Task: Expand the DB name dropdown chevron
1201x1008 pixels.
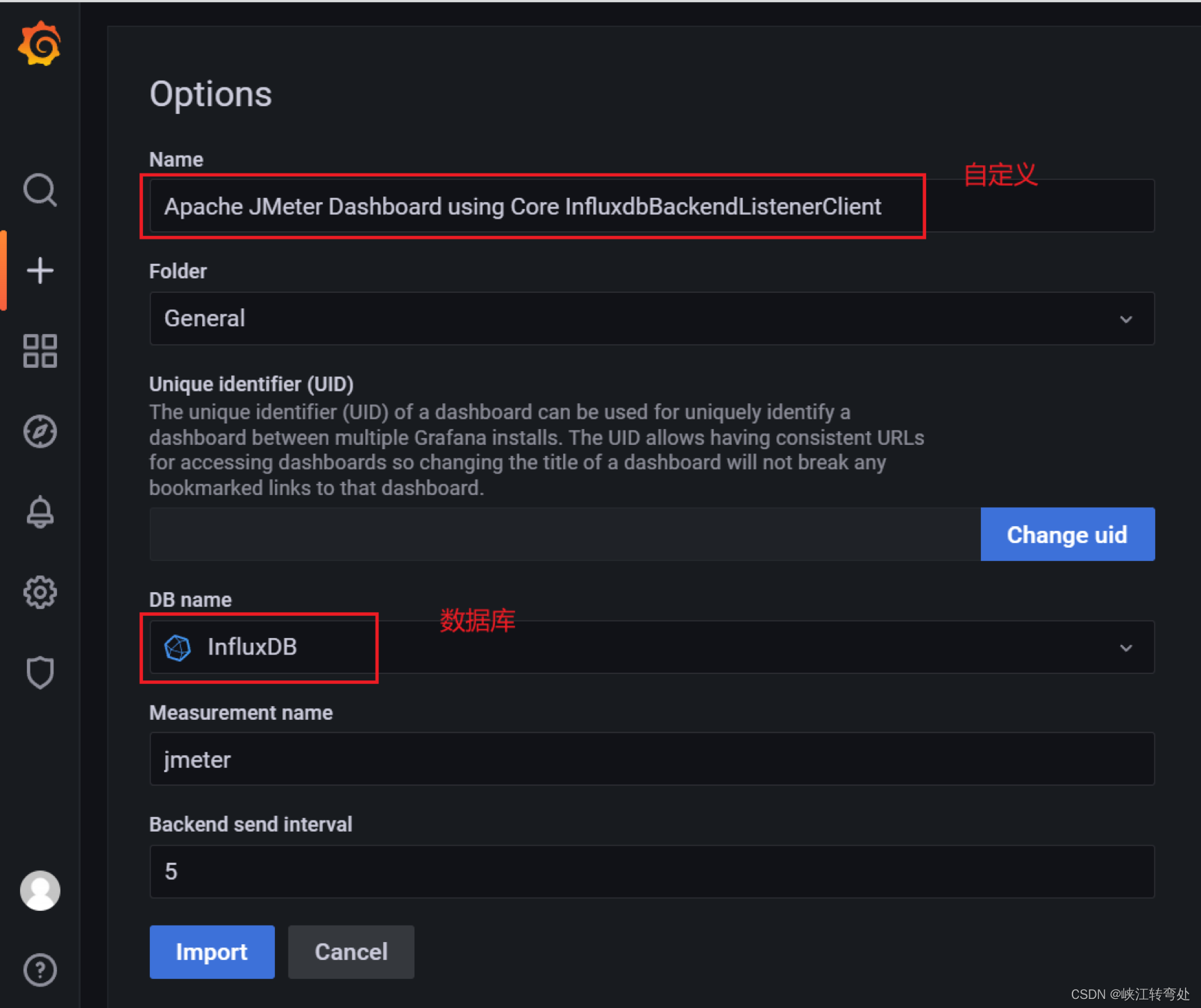Action: [1126, 648]
